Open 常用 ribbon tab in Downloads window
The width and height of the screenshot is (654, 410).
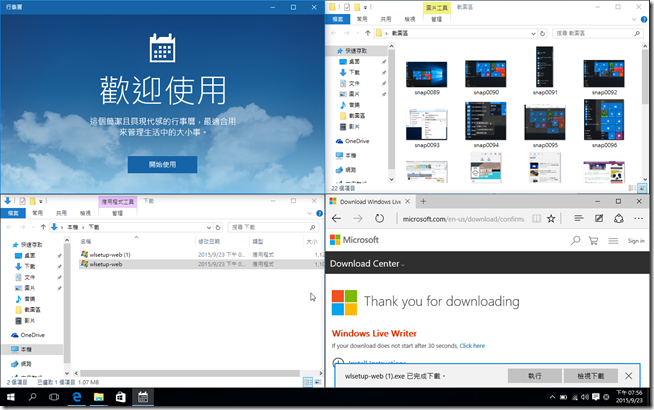(x=38, y=213)
